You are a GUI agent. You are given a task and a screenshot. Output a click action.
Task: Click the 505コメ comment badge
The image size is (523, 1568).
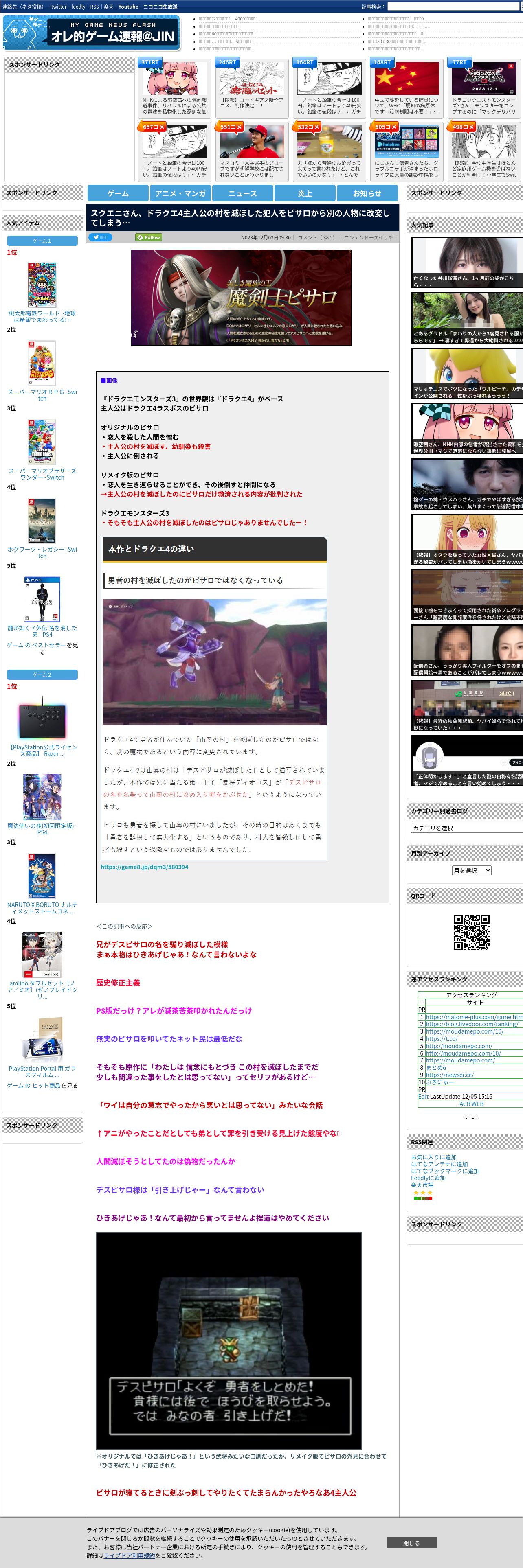(385, 127)
